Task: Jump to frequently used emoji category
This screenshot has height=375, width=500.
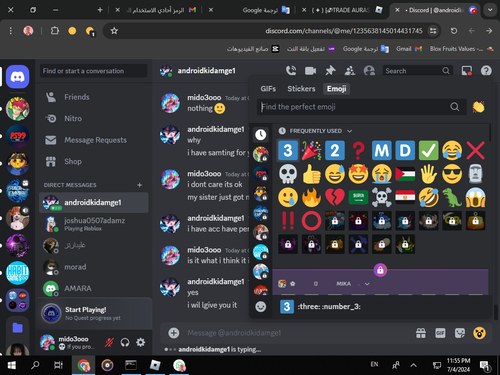Action: 261,134
